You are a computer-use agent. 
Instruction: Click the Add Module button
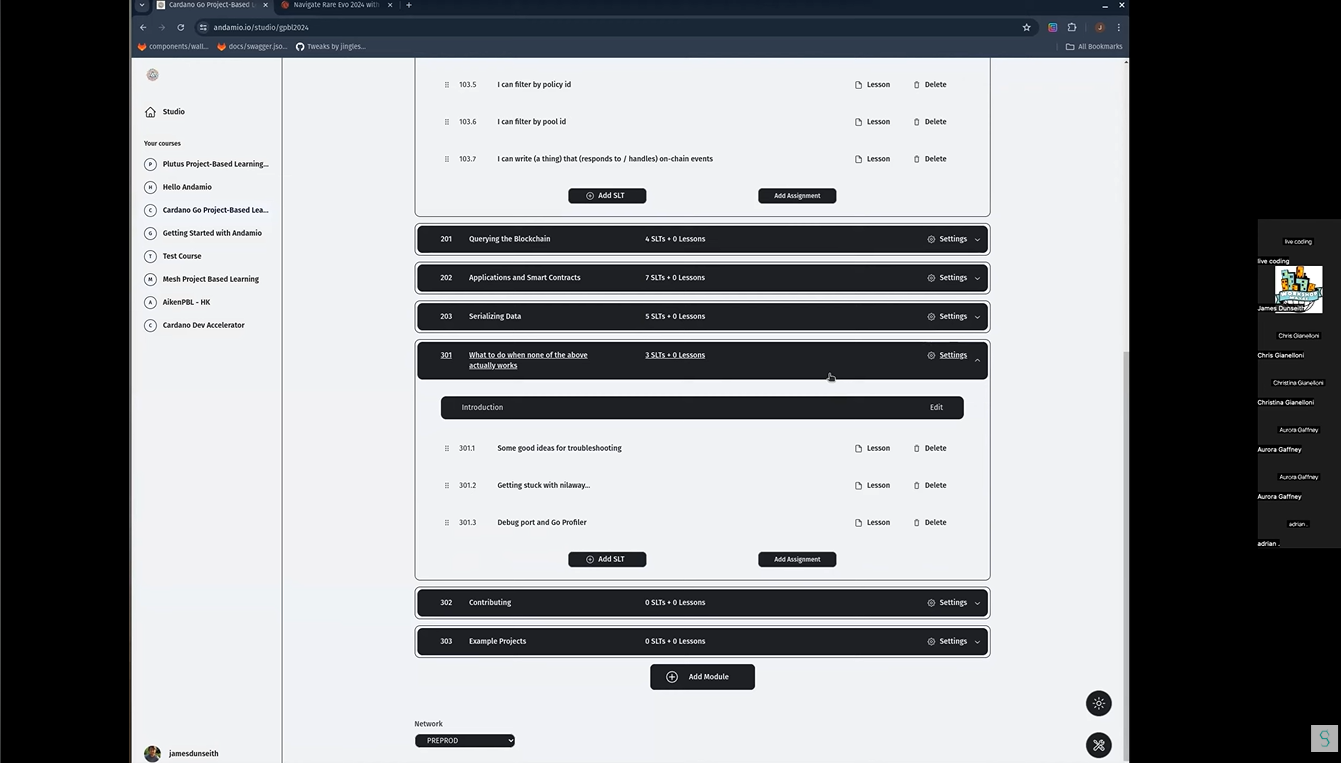[702, 677]
